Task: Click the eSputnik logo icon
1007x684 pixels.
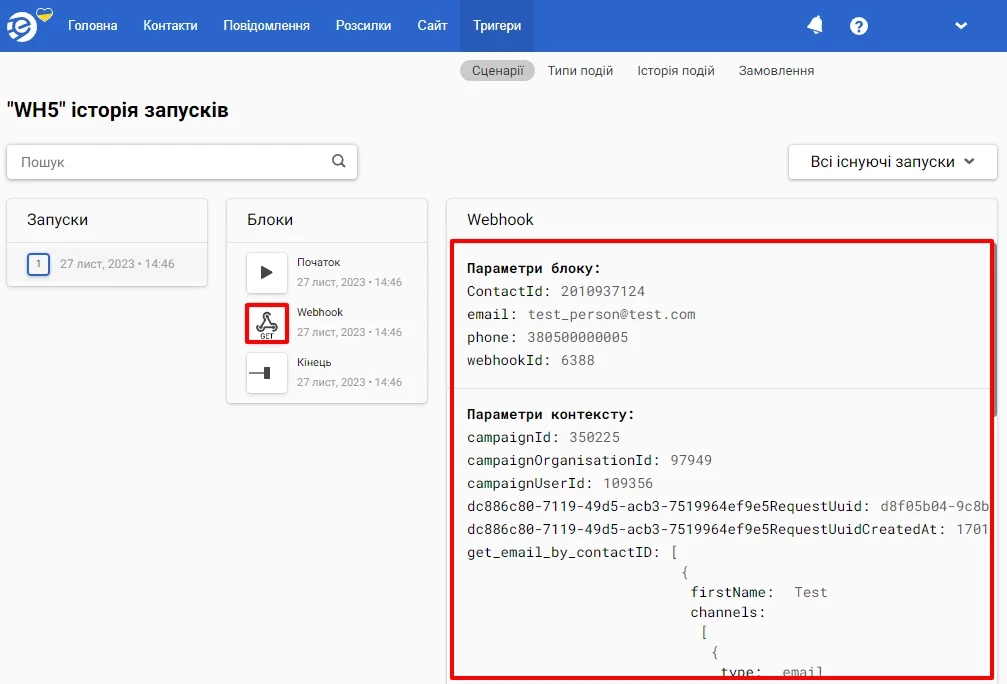Action: pos(24,26)
